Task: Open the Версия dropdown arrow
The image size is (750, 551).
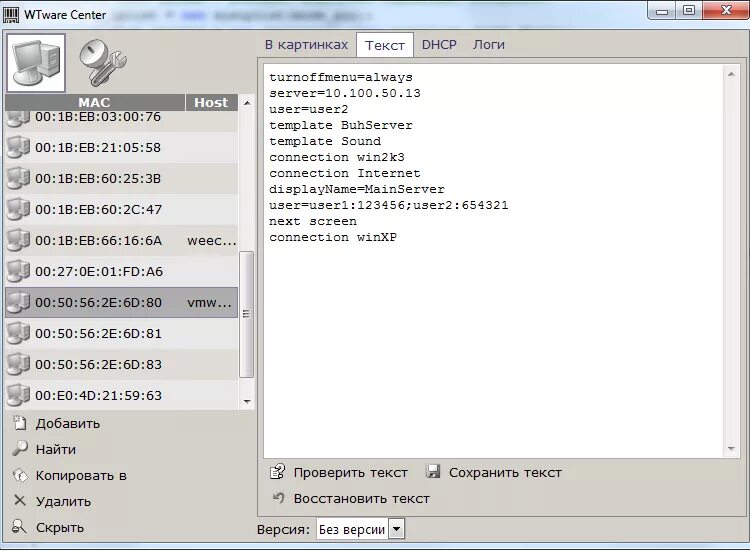Action: coord(397,529)
